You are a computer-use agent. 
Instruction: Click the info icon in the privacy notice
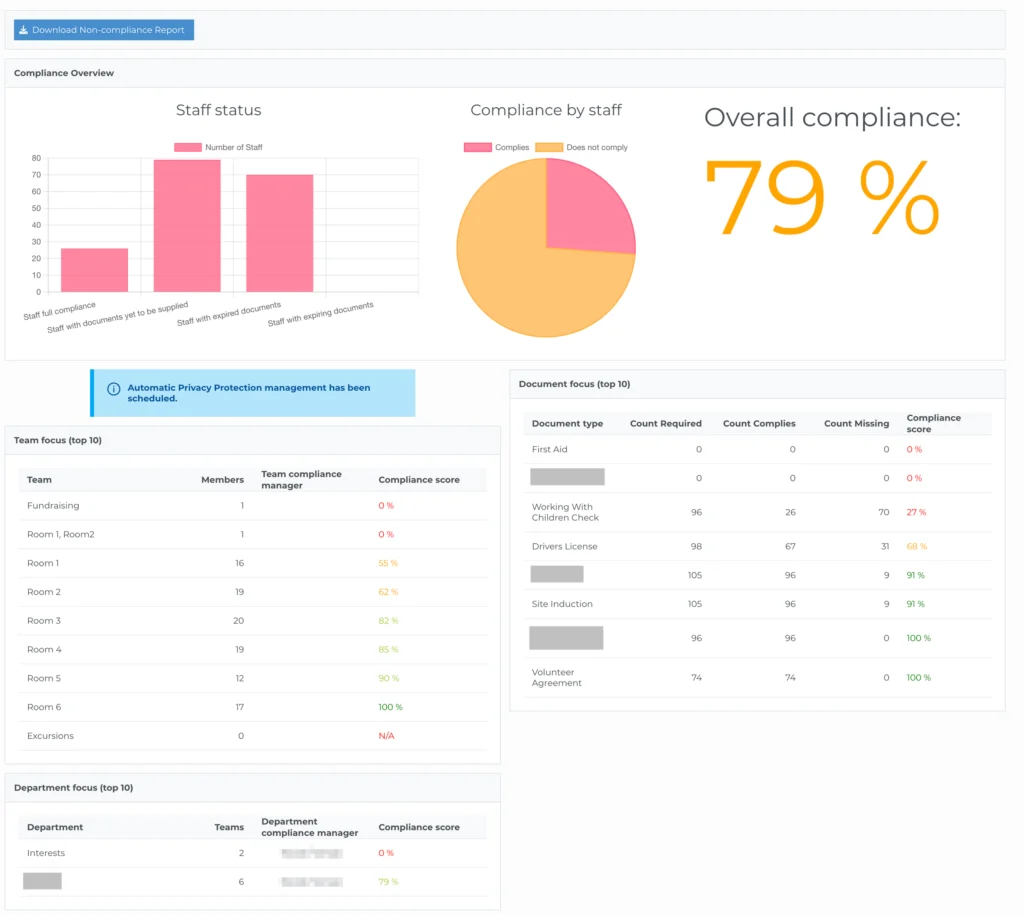tap(113, 388)
